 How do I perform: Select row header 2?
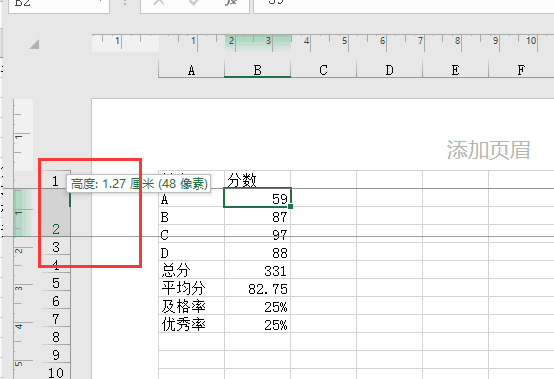point(55,213)
